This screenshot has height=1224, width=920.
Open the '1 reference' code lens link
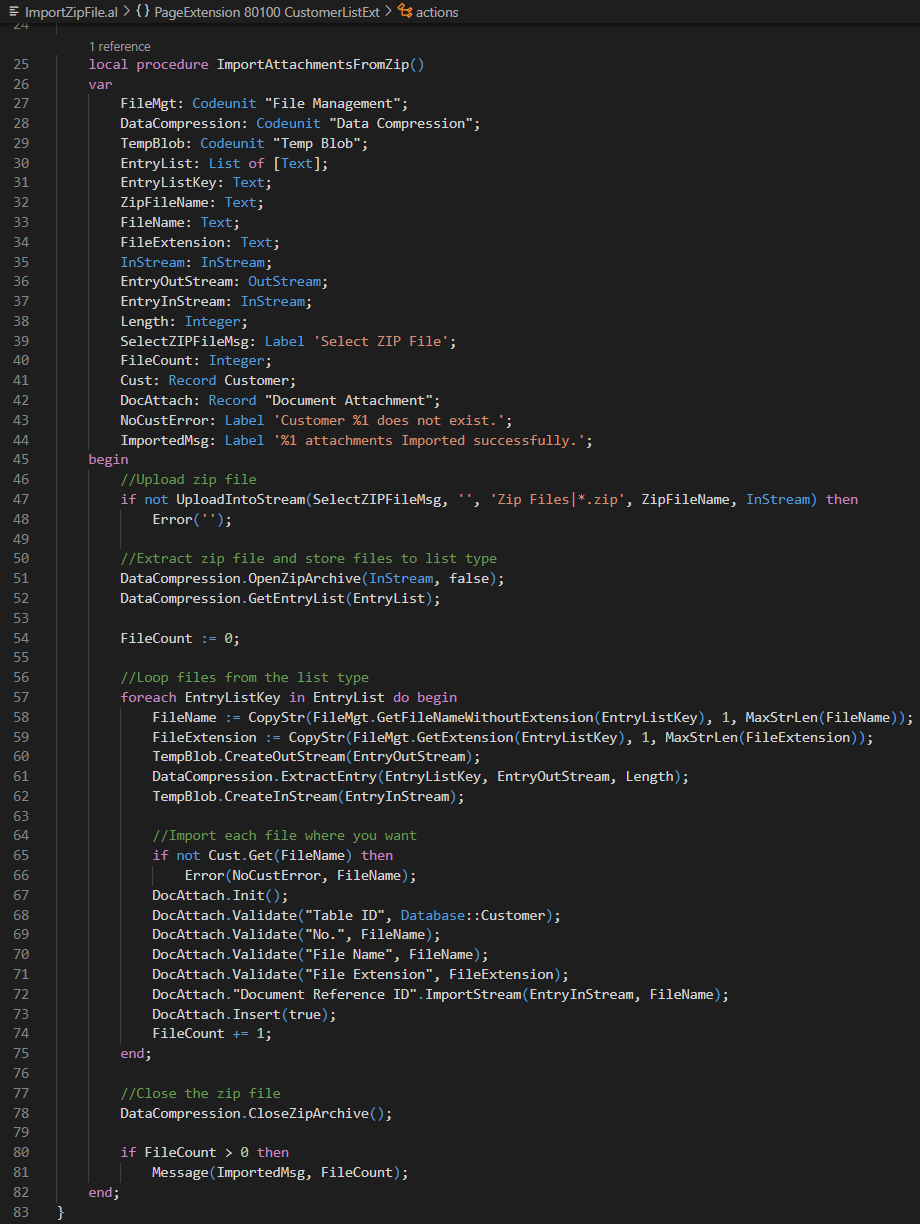pyautogui.click(x=119, y=46)
